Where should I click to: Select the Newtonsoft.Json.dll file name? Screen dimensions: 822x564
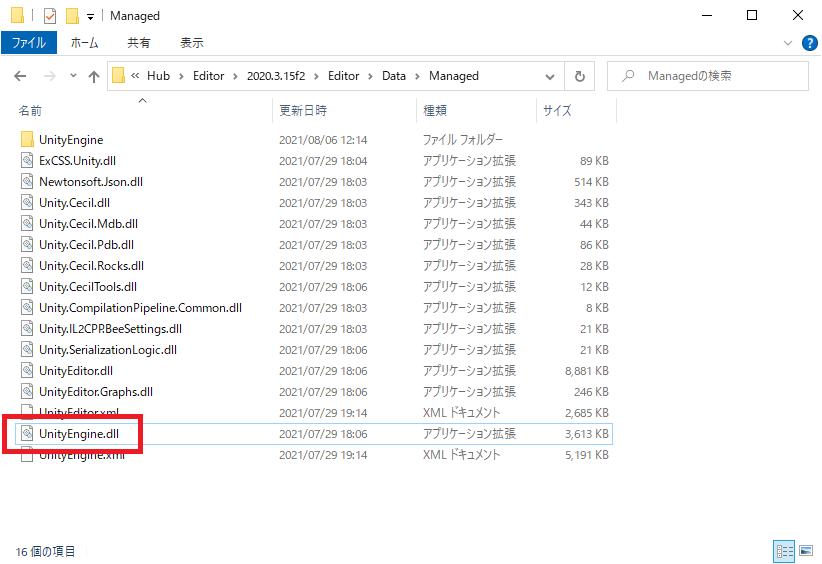tap(91, 182)
